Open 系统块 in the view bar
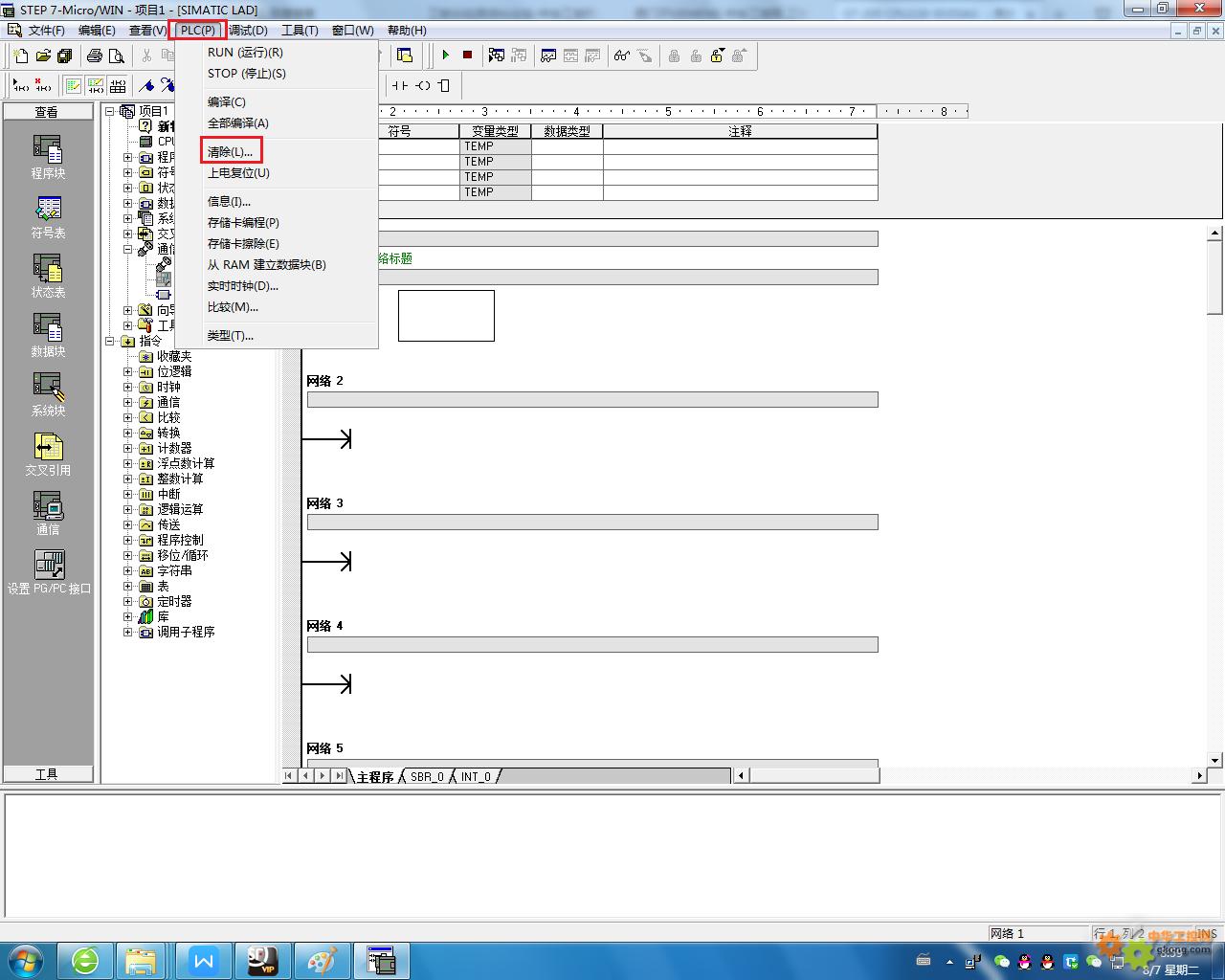 click(48, 394)
